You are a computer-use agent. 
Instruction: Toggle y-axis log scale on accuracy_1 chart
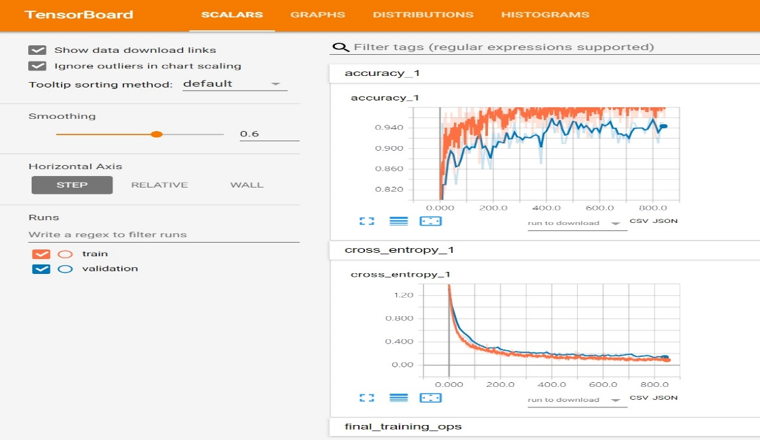point(398,222)
